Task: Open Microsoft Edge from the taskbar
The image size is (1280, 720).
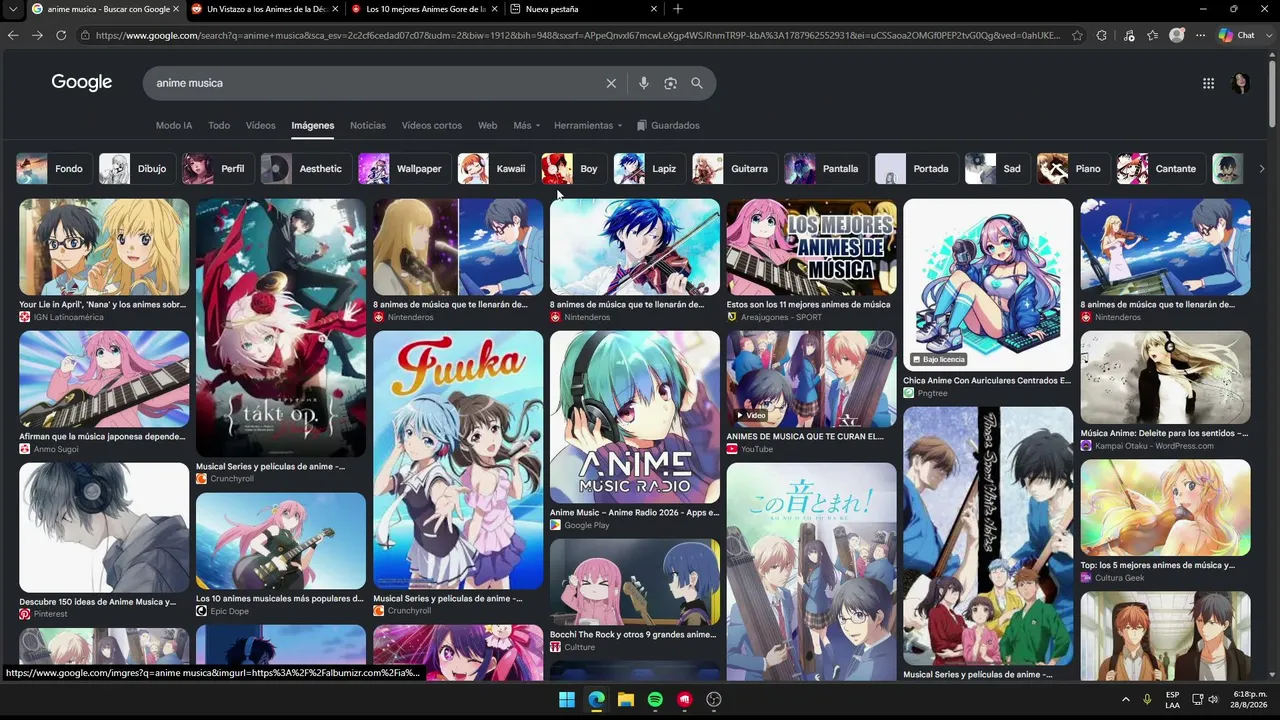Action: coord(596,699)
